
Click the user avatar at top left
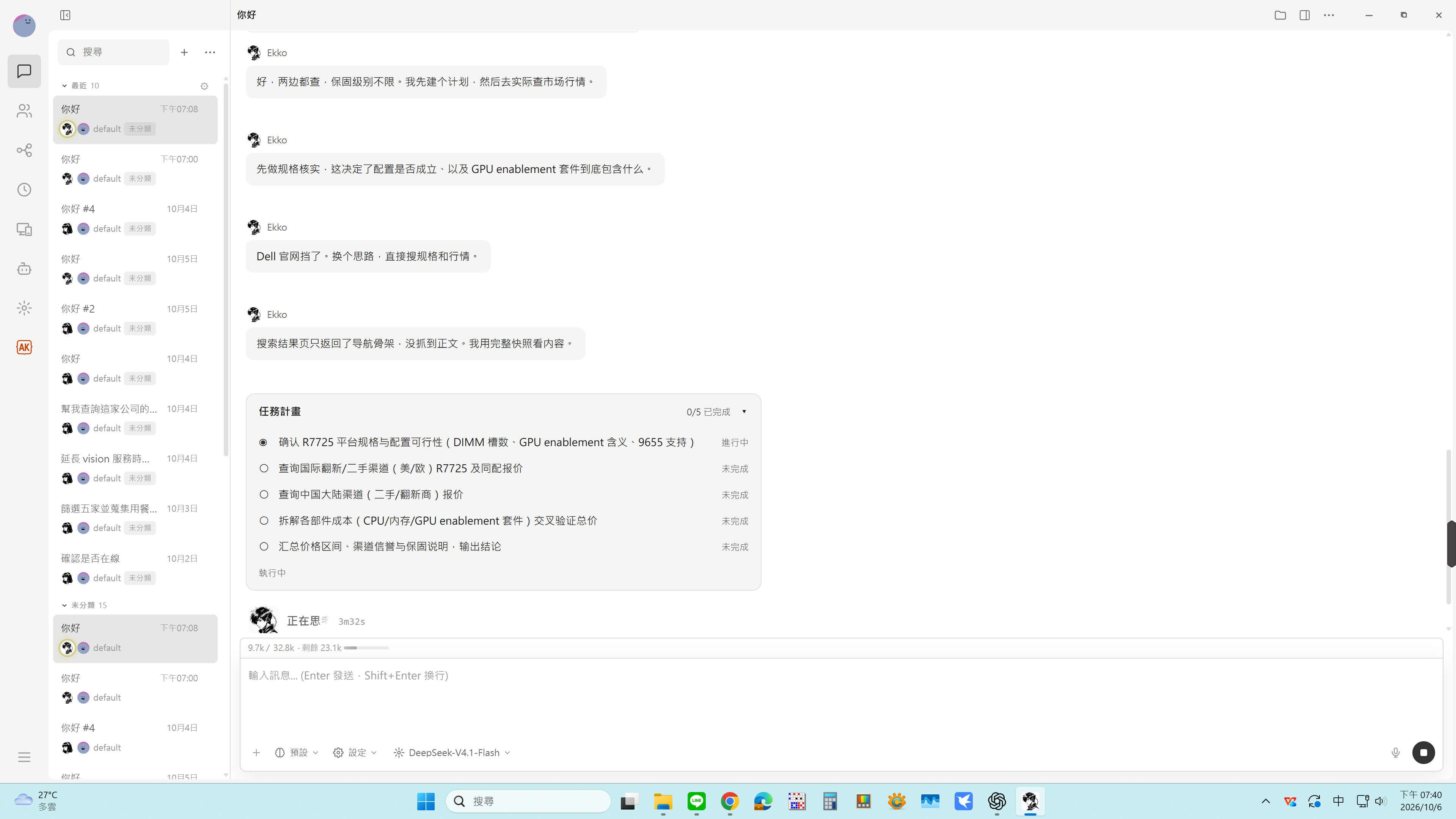pos(24,25)
